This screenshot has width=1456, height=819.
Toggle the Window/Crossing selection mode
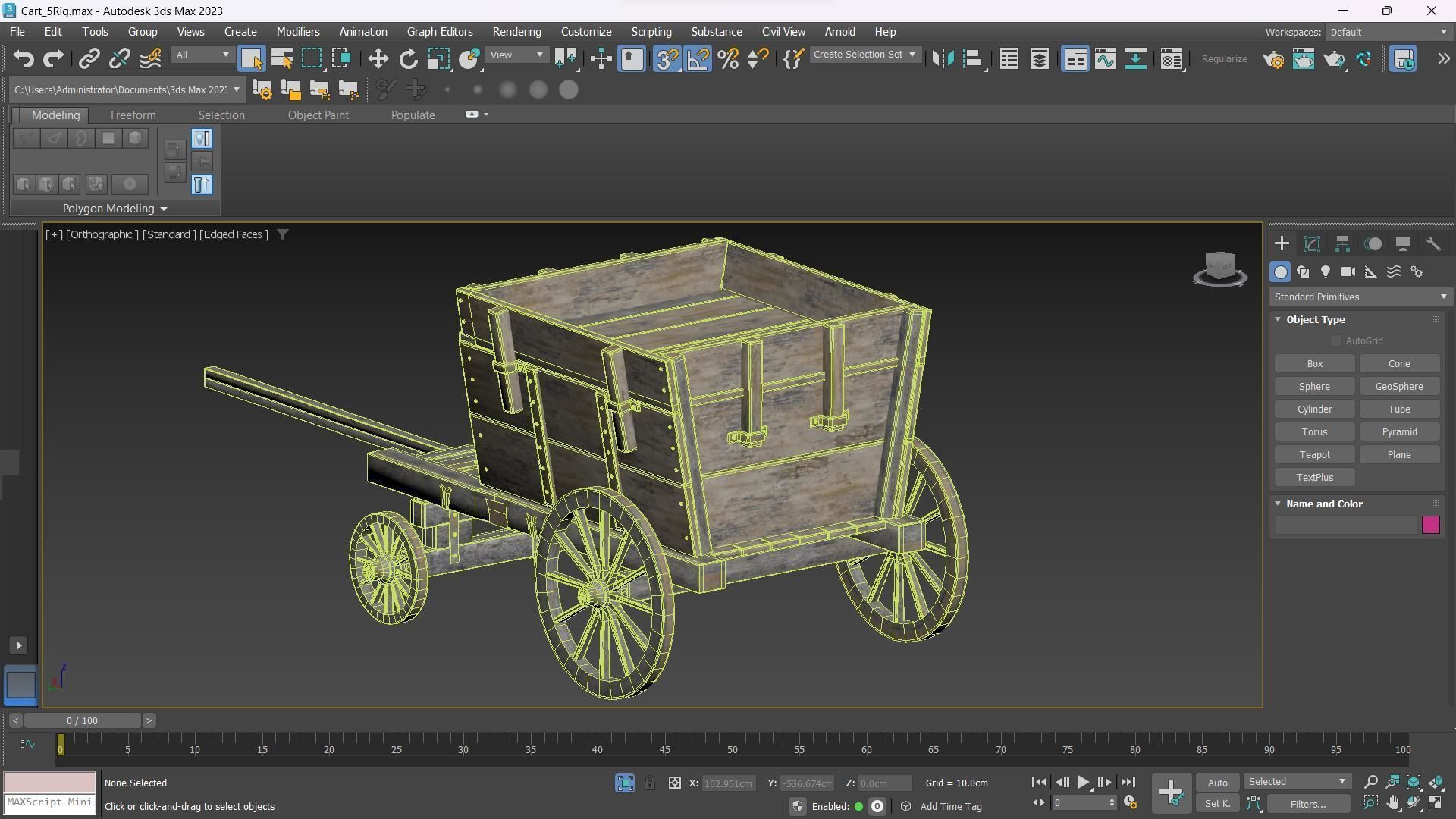[341, 59]
